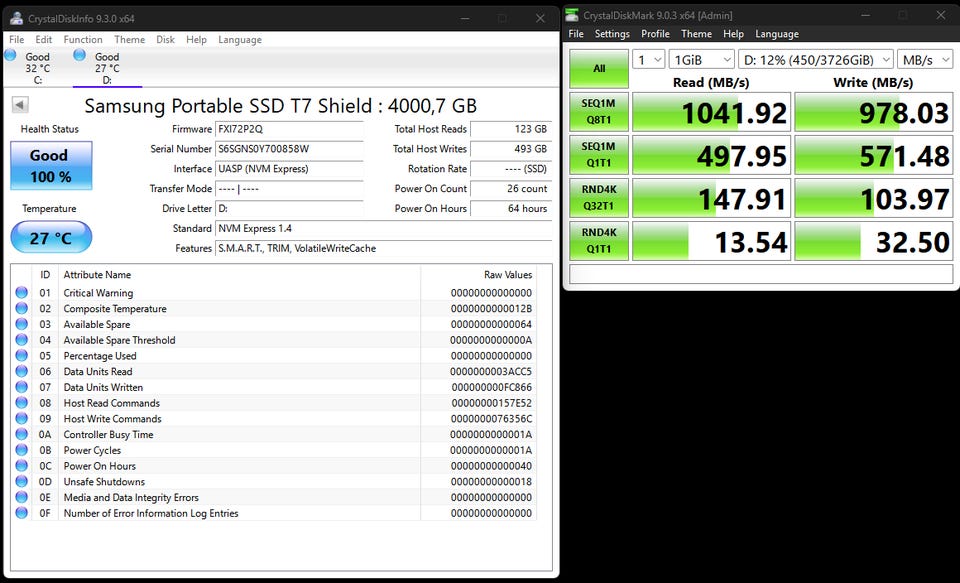Click status icon of Critical Warning row

tap(21, 293)
